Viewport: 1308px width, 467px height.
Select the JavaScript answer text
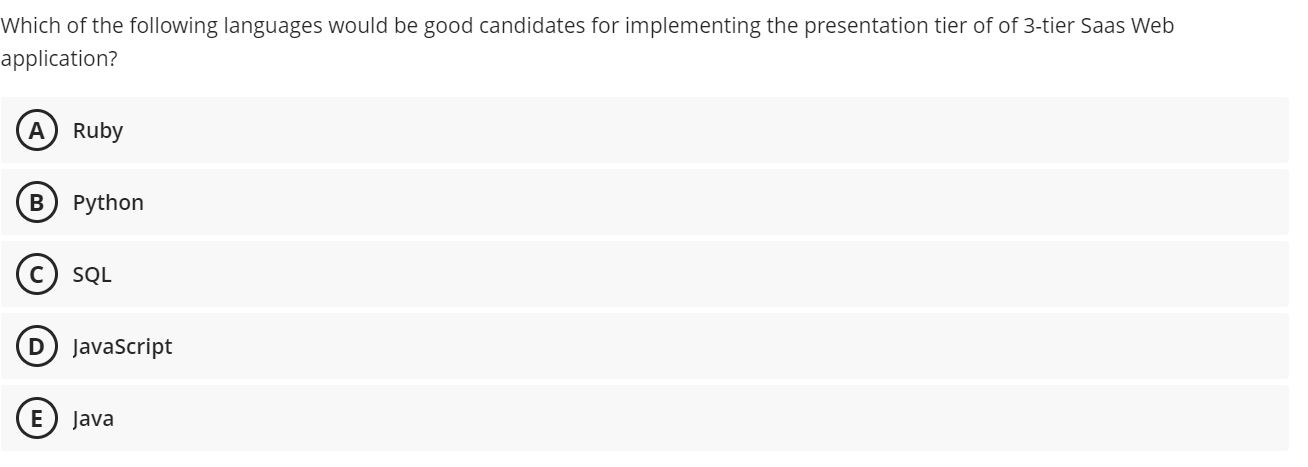[x=122, y=347]
